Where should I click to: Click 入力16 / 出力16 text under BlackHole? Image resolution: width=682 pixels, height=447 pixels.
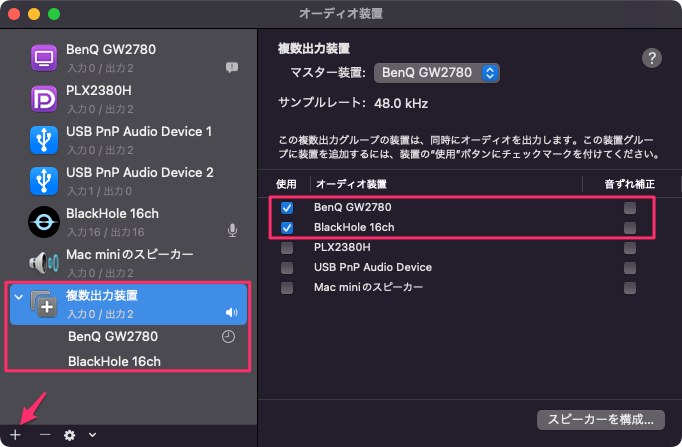106,232
